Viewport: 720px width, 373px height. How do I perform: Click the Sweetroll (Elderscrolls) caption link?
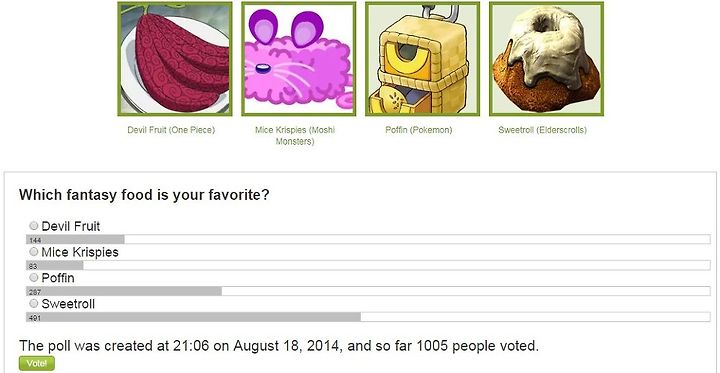(543, 130)
